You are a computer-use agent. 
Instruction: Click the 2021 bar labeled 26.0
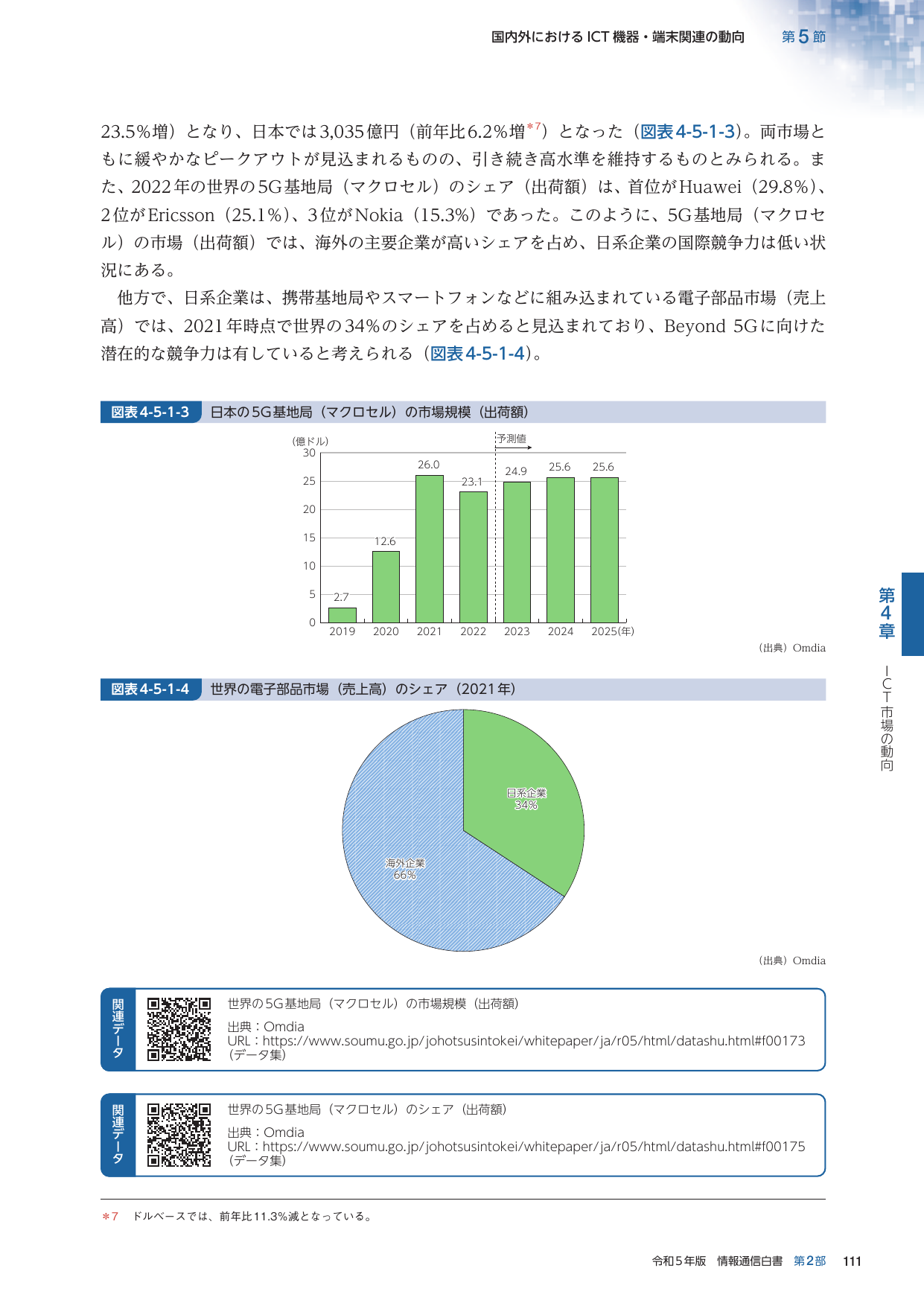(x=430, y=549)
